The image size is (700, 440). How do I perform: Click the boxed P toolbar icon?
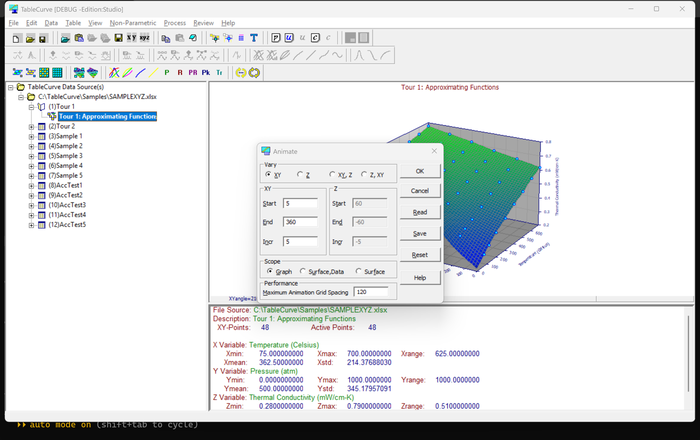(276, 38)
